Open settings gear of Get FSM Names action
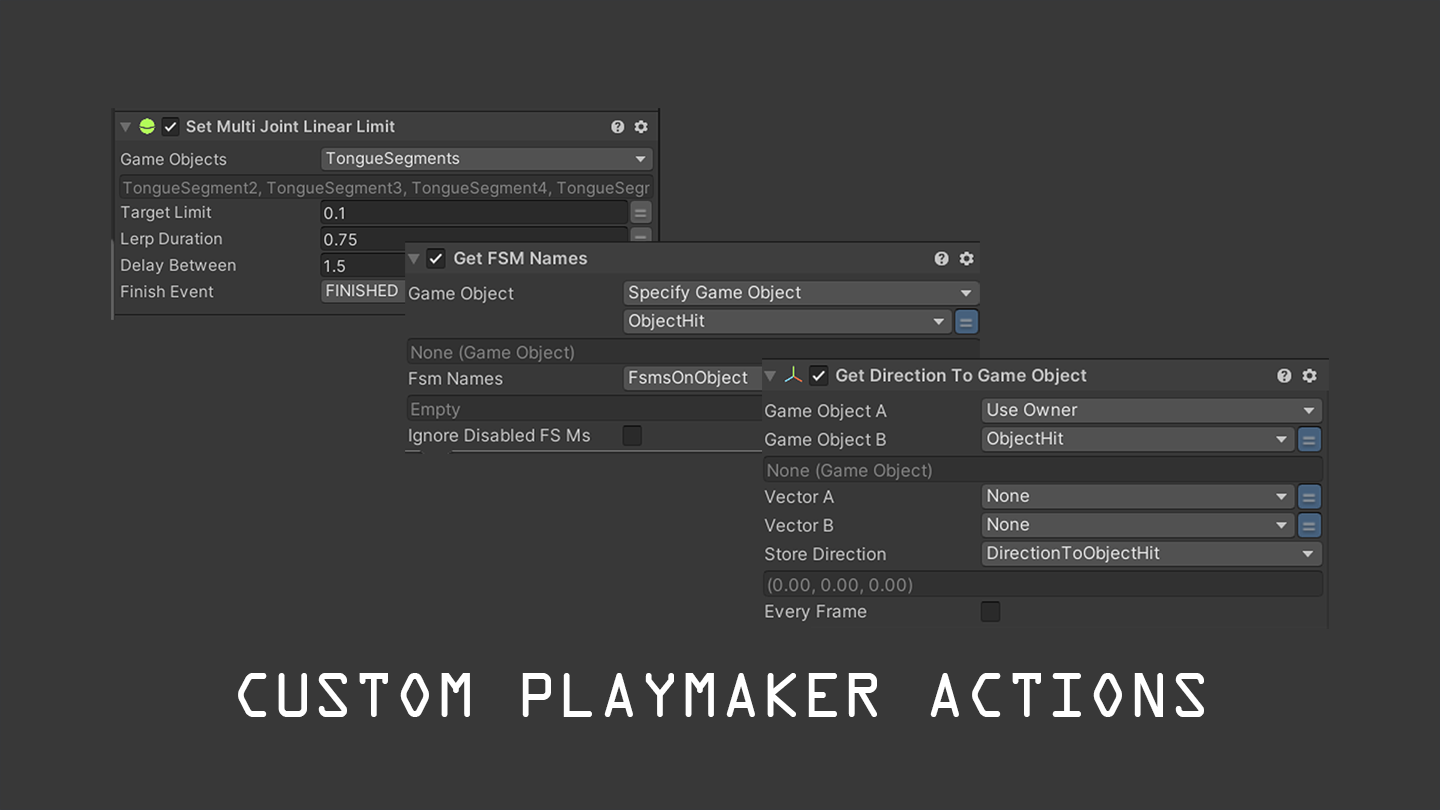 pyautogui.click(x=966, y=258)
